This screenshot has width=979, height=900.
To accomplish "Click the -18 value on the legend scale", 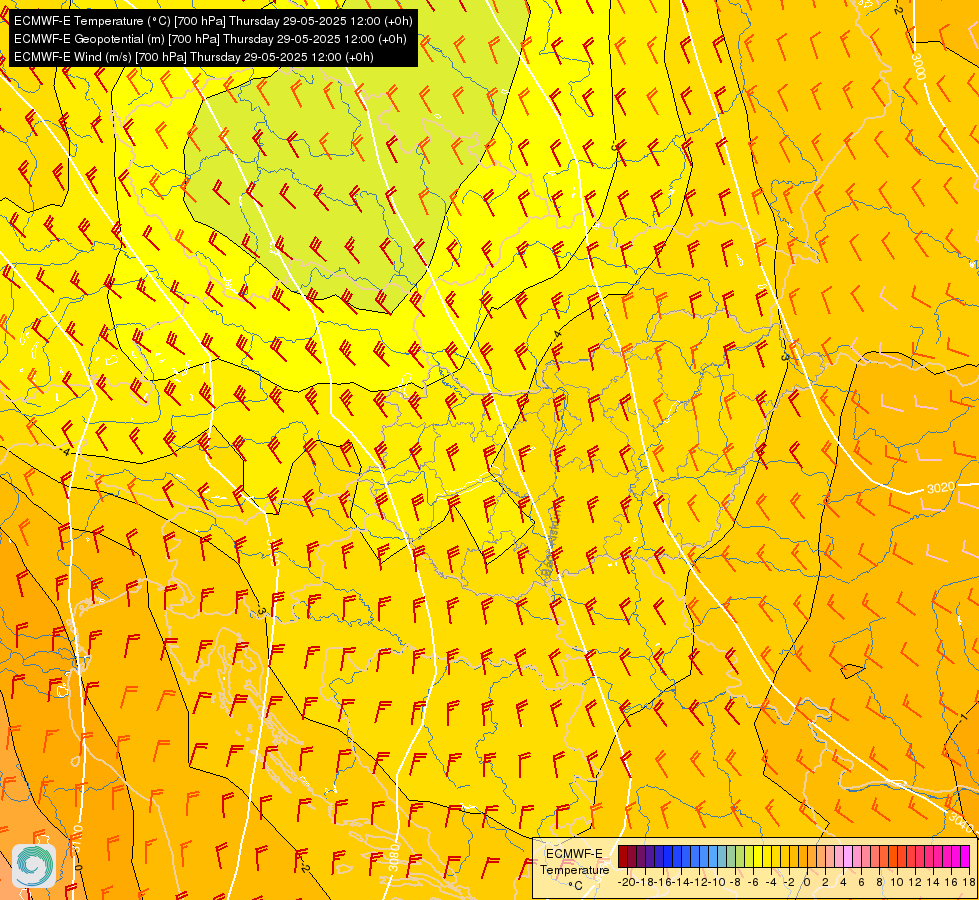I will coord(646,882).
